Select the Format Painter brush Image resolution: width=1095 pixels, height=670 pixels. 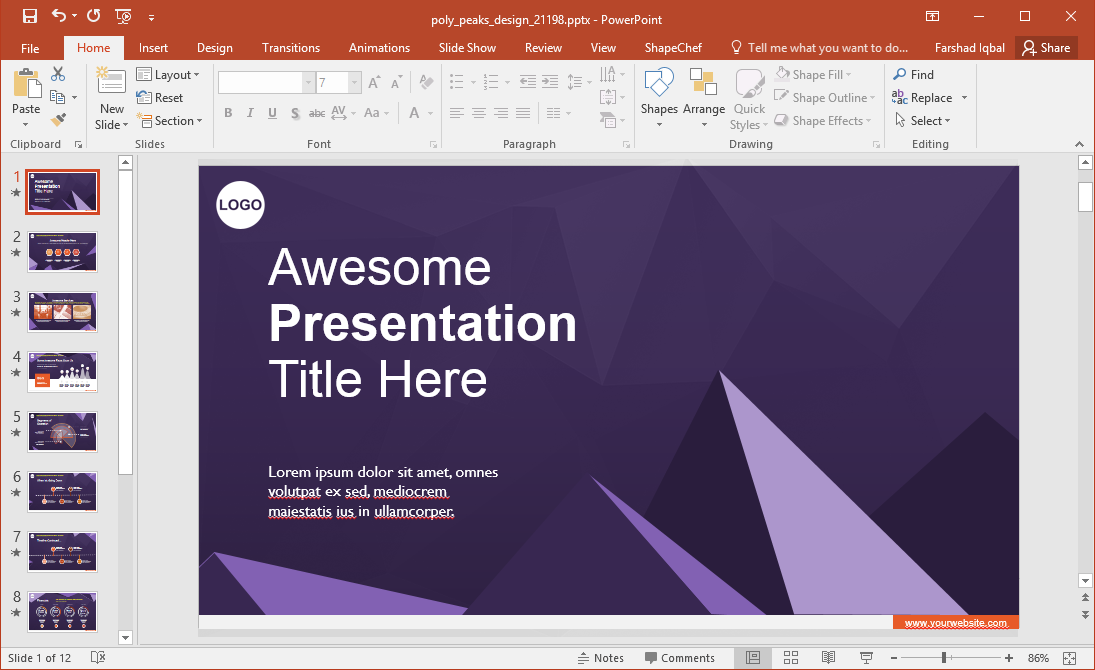(x=58, y=120)
